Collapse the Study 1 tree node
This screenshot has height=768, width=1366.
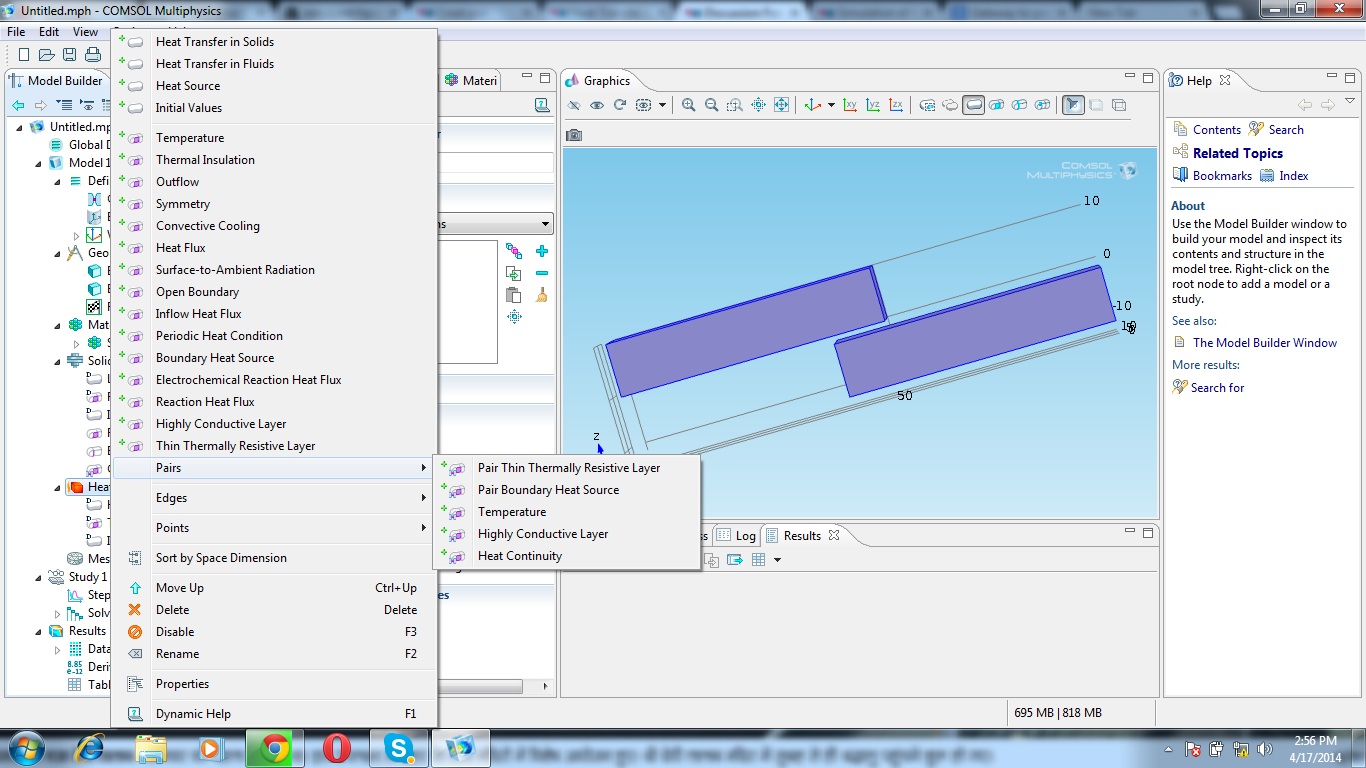39,577
